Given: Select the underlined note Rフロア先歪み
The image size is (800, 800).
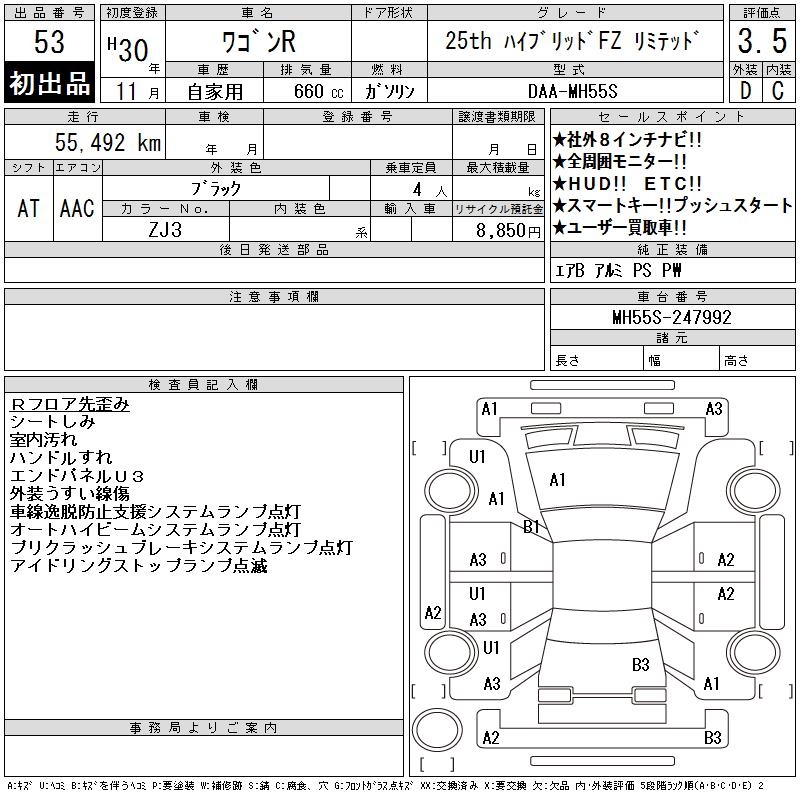Looking at the screenshot, I should click(69, 404).
